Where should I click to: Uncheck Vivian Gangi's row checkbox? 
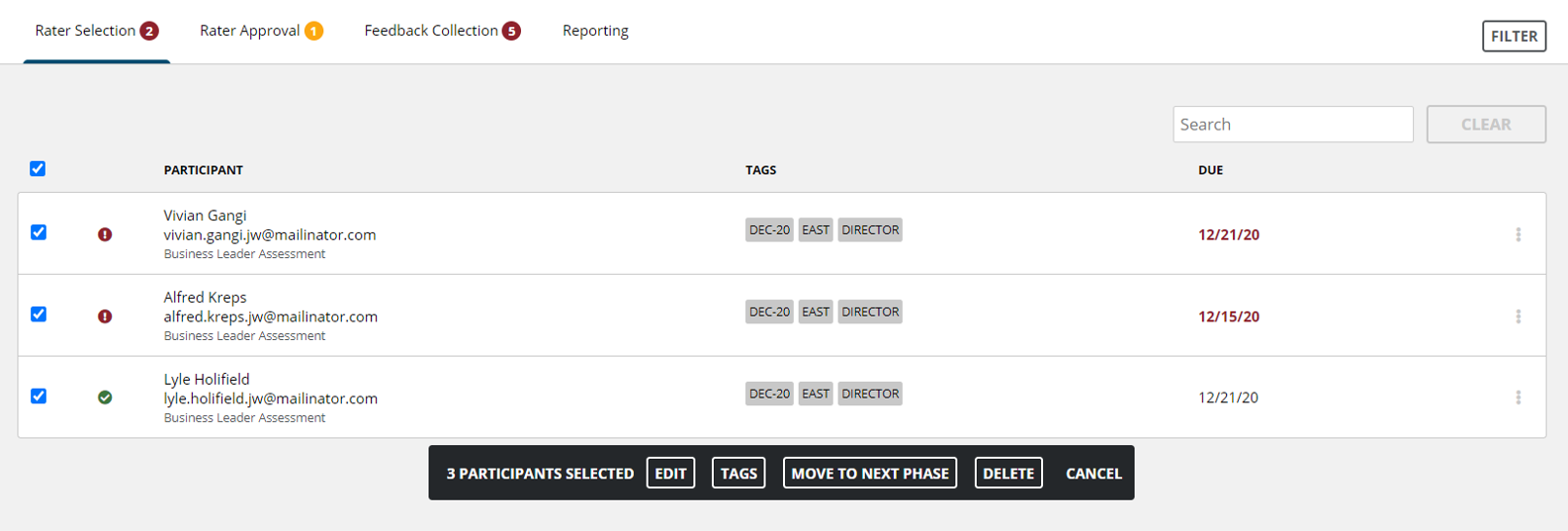click(x=39, y=232)
